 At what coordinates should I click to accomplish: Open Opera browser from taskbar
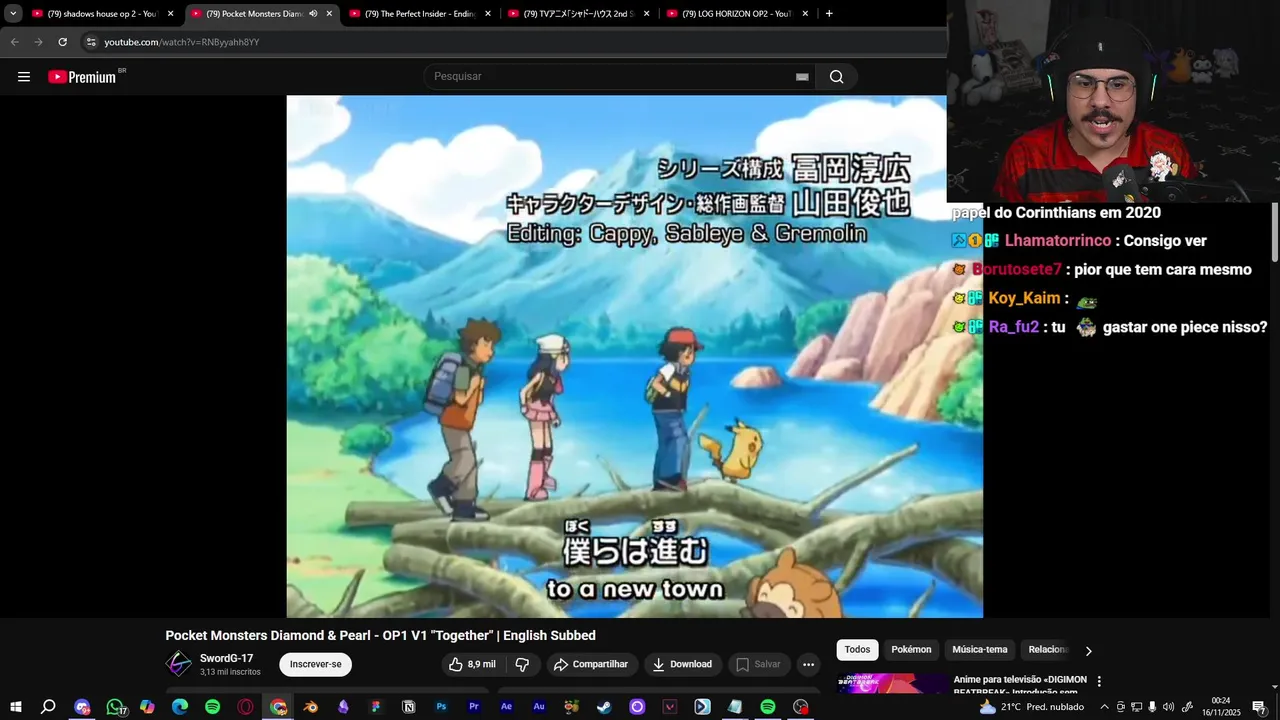(x=245, y=707)
